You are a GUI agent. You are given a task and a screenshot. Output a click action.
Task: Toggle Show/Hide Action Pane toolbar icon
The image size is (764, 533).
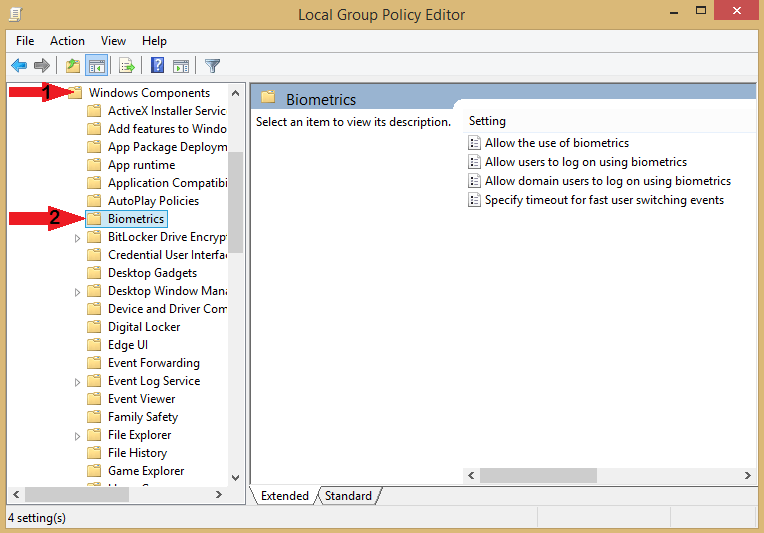click(x=181, y=66)
